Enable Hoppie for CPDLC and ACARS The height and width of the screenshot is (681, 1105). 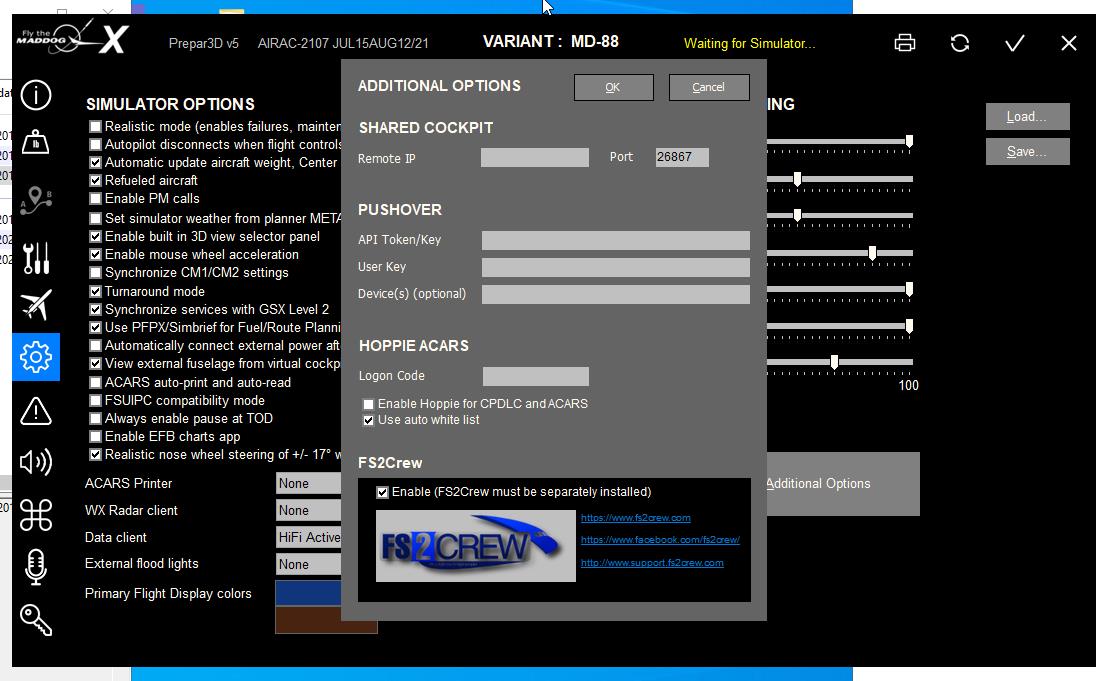(x=369, y=404)
